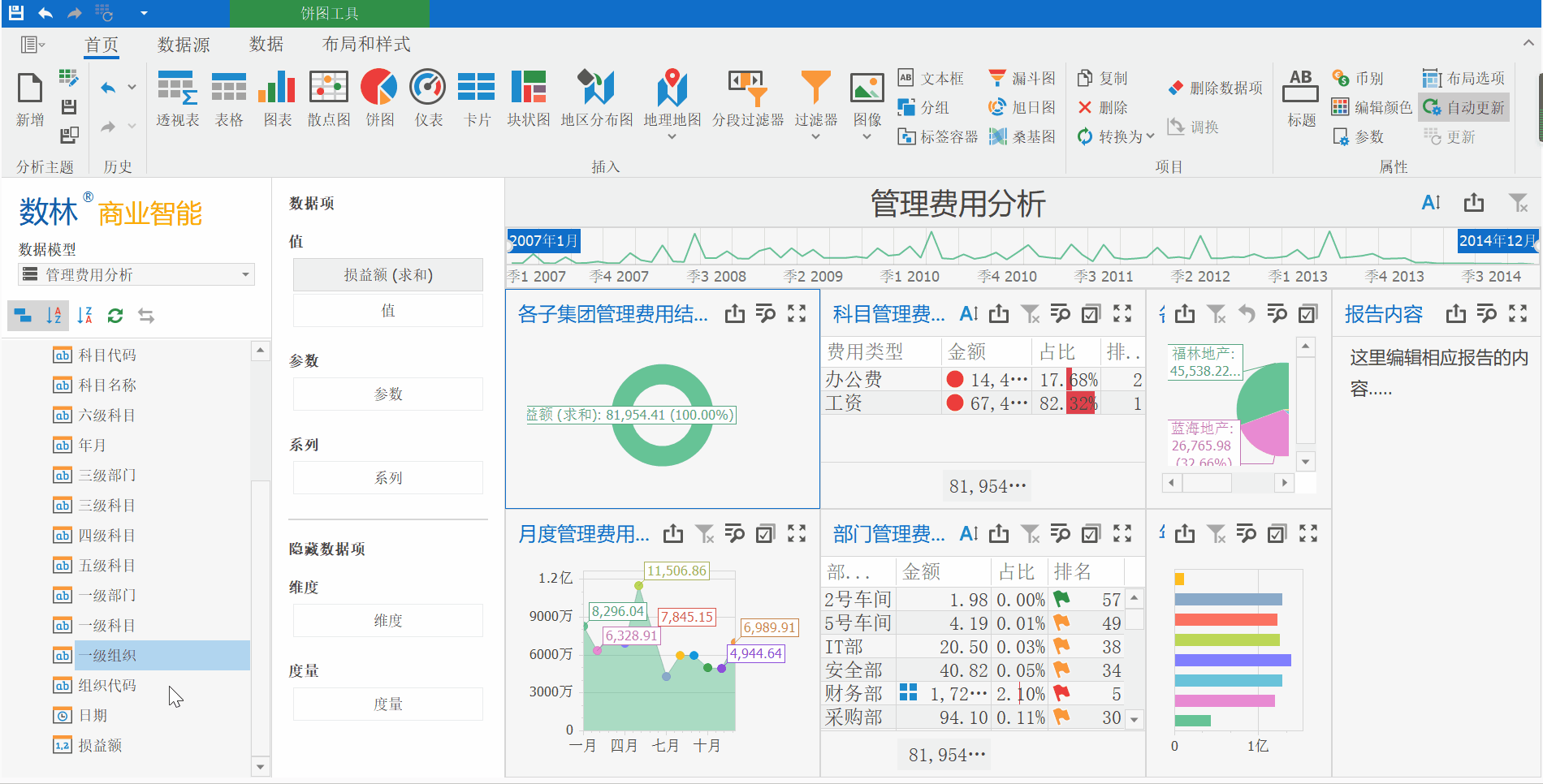Insert a Sankey diagram (桑基图)
The height and width of the screenshot is (784, 1543).
(x=1022, y=136)
